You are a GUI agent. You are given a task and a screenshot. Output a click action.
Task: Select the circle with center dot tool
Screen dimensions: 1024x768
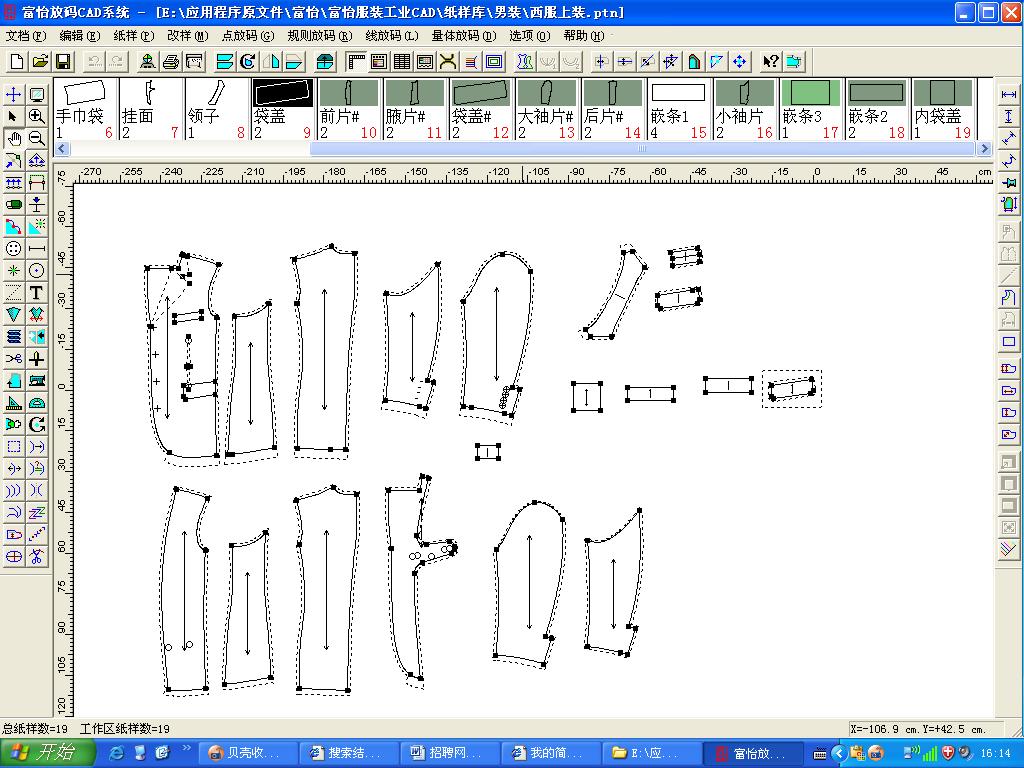[x=37, y=270]
